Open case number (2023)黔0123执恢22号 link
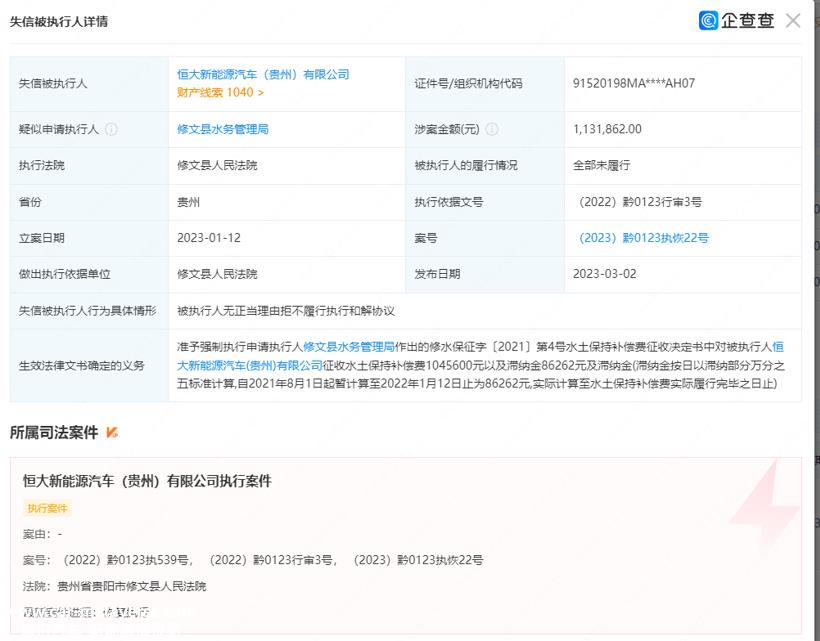Image resolution: width=820 pixels, height=641 pixels. (643, 238)
